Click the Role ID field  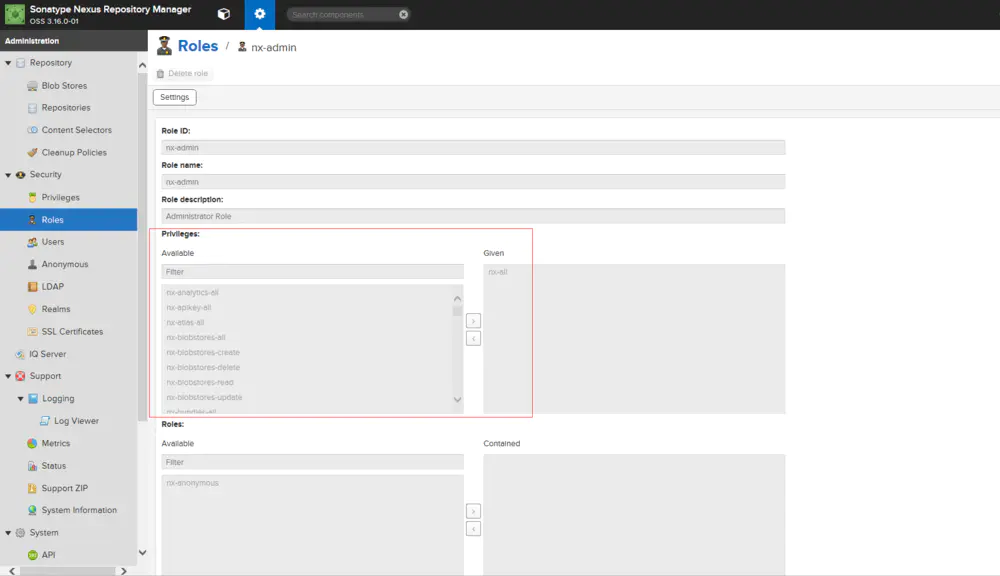[473, 147]
